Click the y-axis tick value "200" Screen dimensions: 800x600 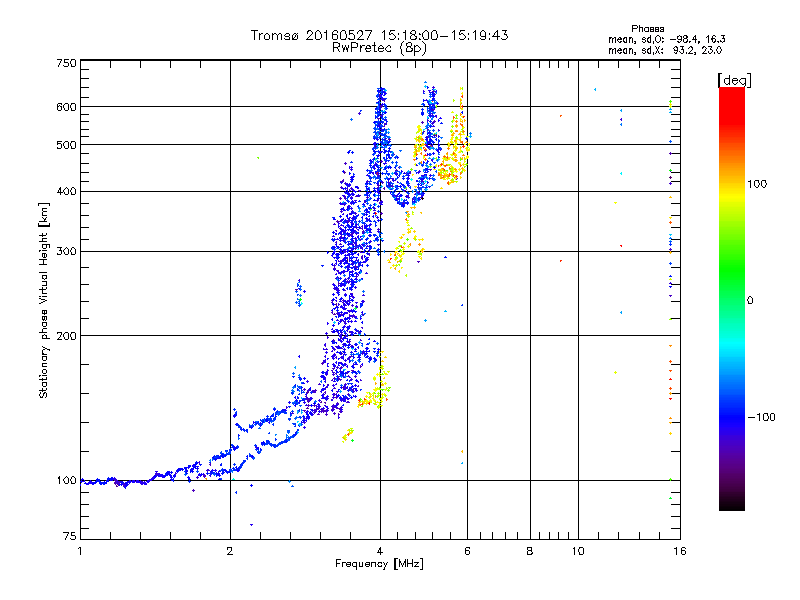[x=66, y=336]
